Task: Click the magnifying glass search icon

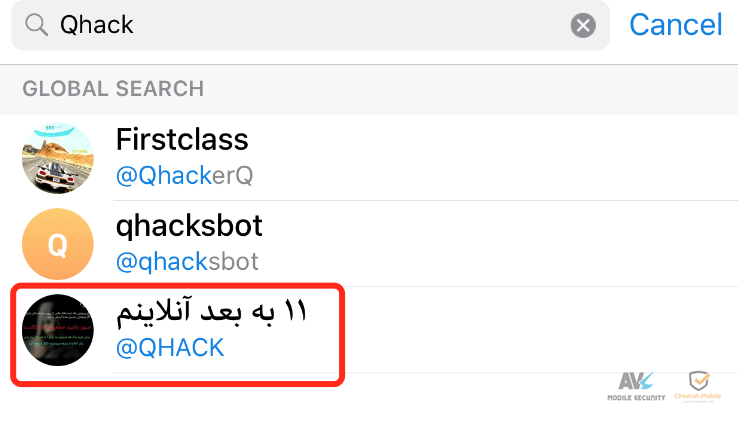Action: click(36, 25)
